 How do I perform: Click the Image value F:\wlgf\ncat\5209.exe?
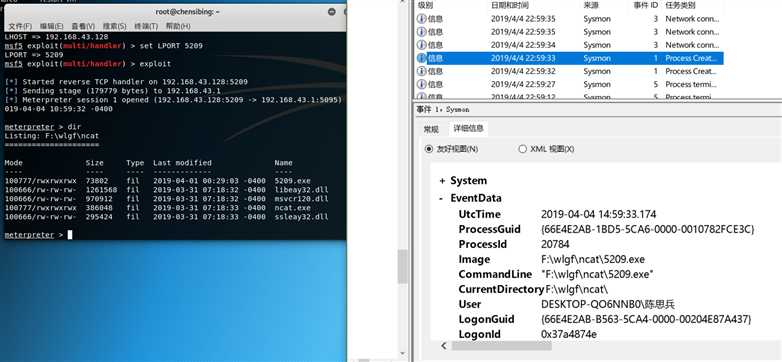tap(593, 259)
